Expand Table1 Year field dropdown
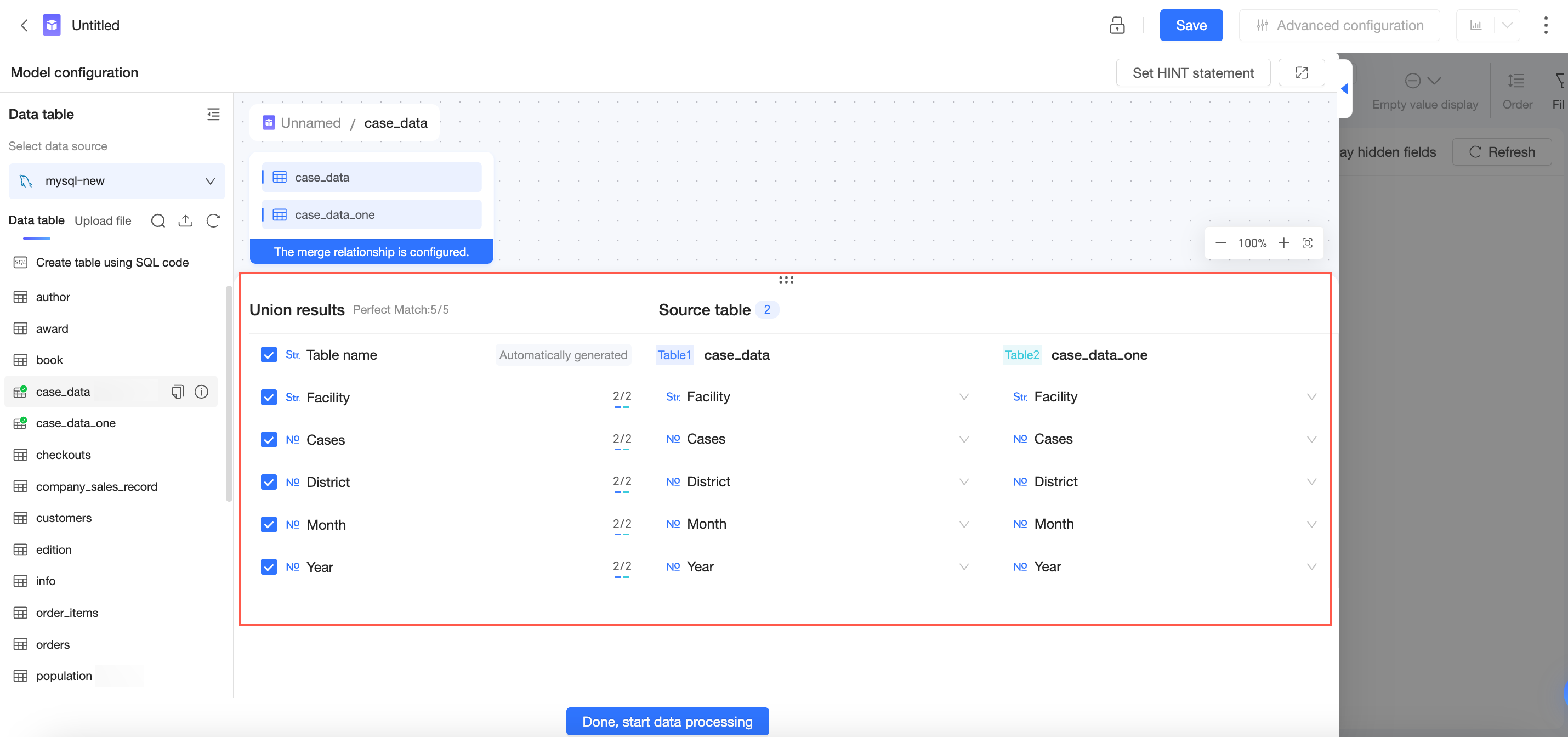 click(x=964, y=566)
